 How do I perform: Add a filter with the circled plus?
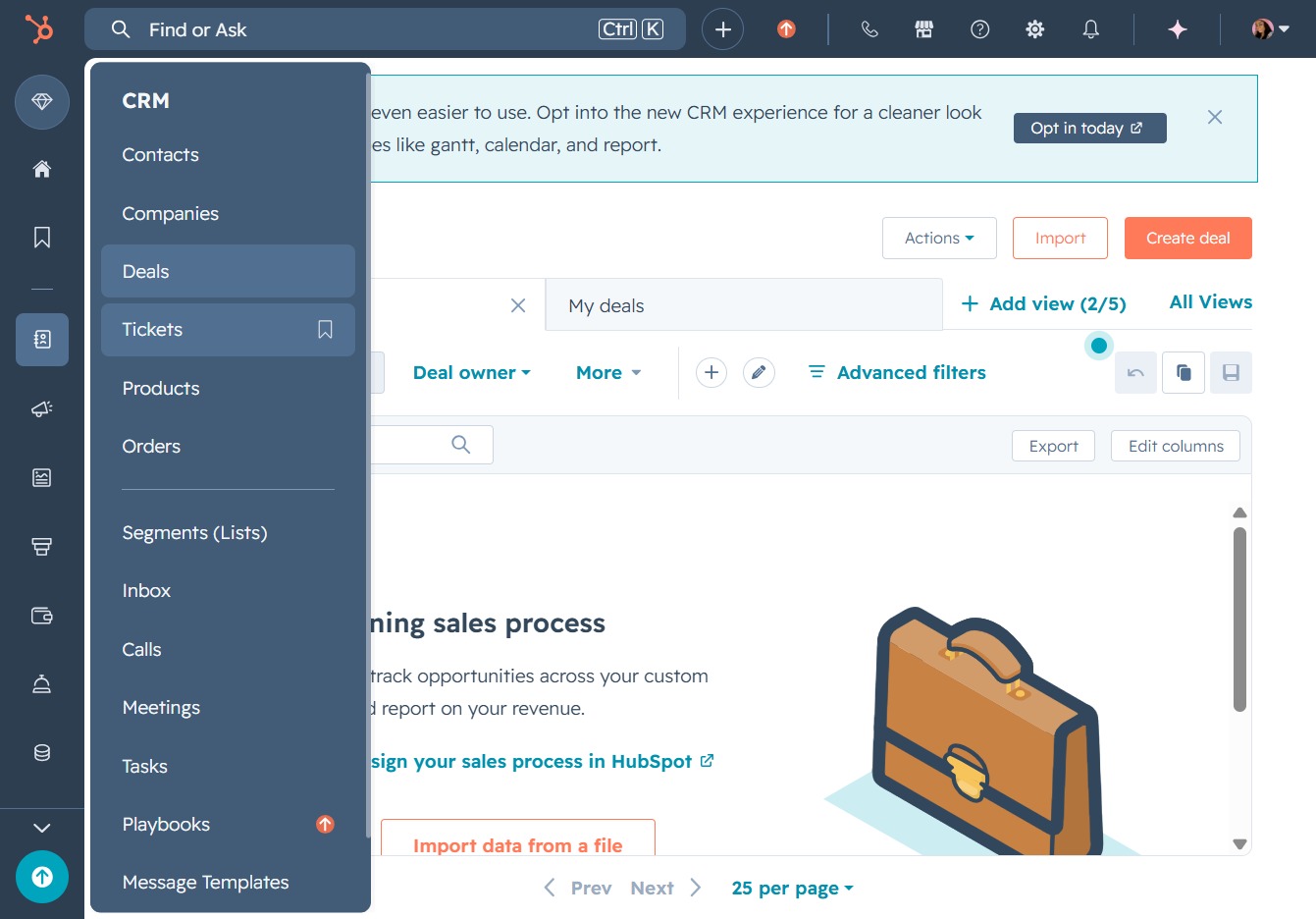[711, 372]
